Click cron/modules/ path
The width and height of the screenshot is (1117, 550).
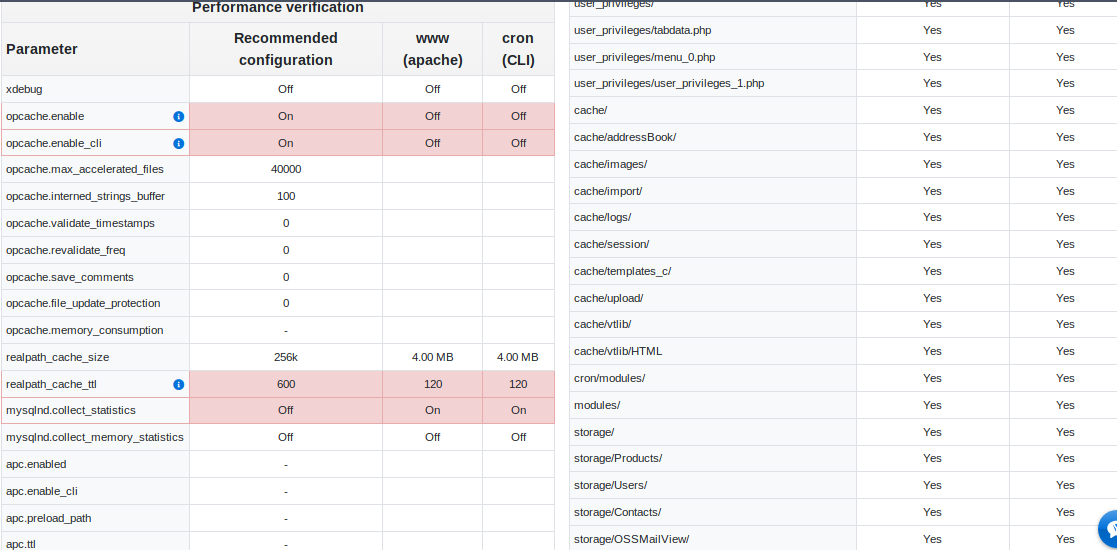(610, 378)
